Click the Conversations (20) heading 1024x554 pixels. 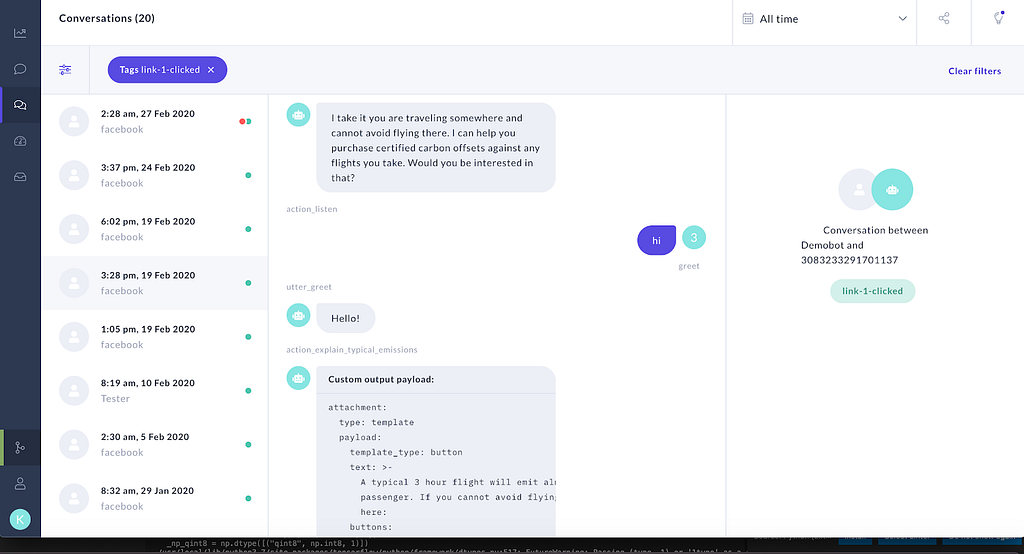click(106, 18)
